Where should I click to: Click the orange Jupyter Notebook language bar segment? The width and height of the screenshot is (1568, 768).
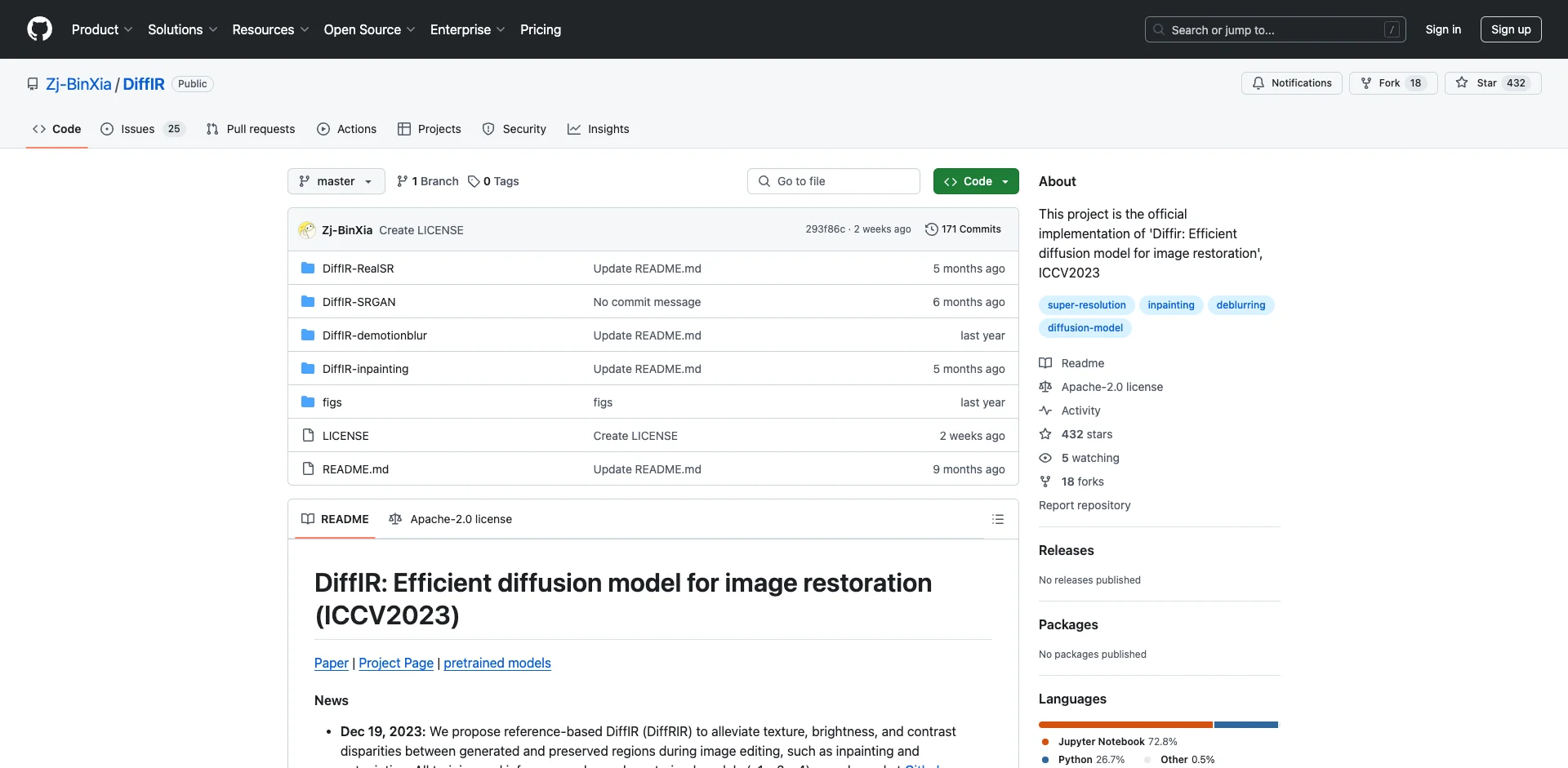(1125, 725)
